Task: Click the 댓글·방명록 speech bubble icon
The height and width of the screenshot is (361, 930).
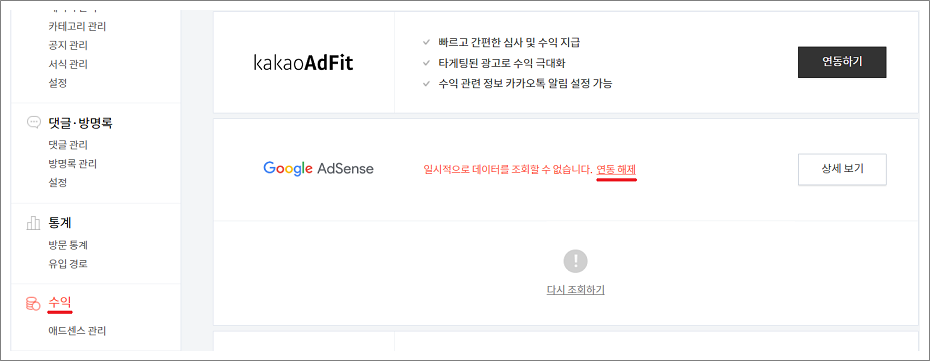Action: pos(33,123)
